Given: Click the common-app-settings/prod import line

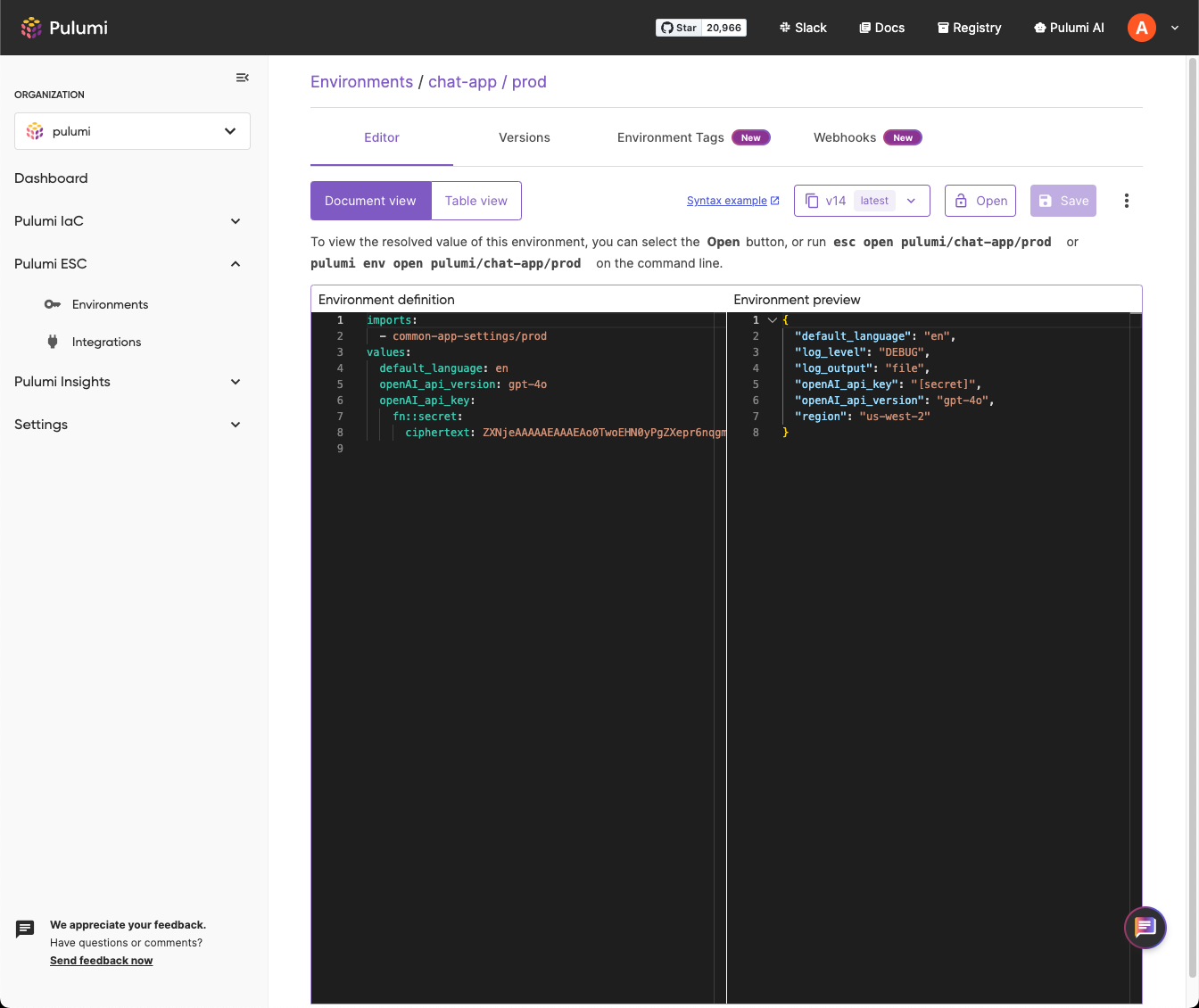Looking at the screenshot, I should pyautogui.click(x=463, y=336).
